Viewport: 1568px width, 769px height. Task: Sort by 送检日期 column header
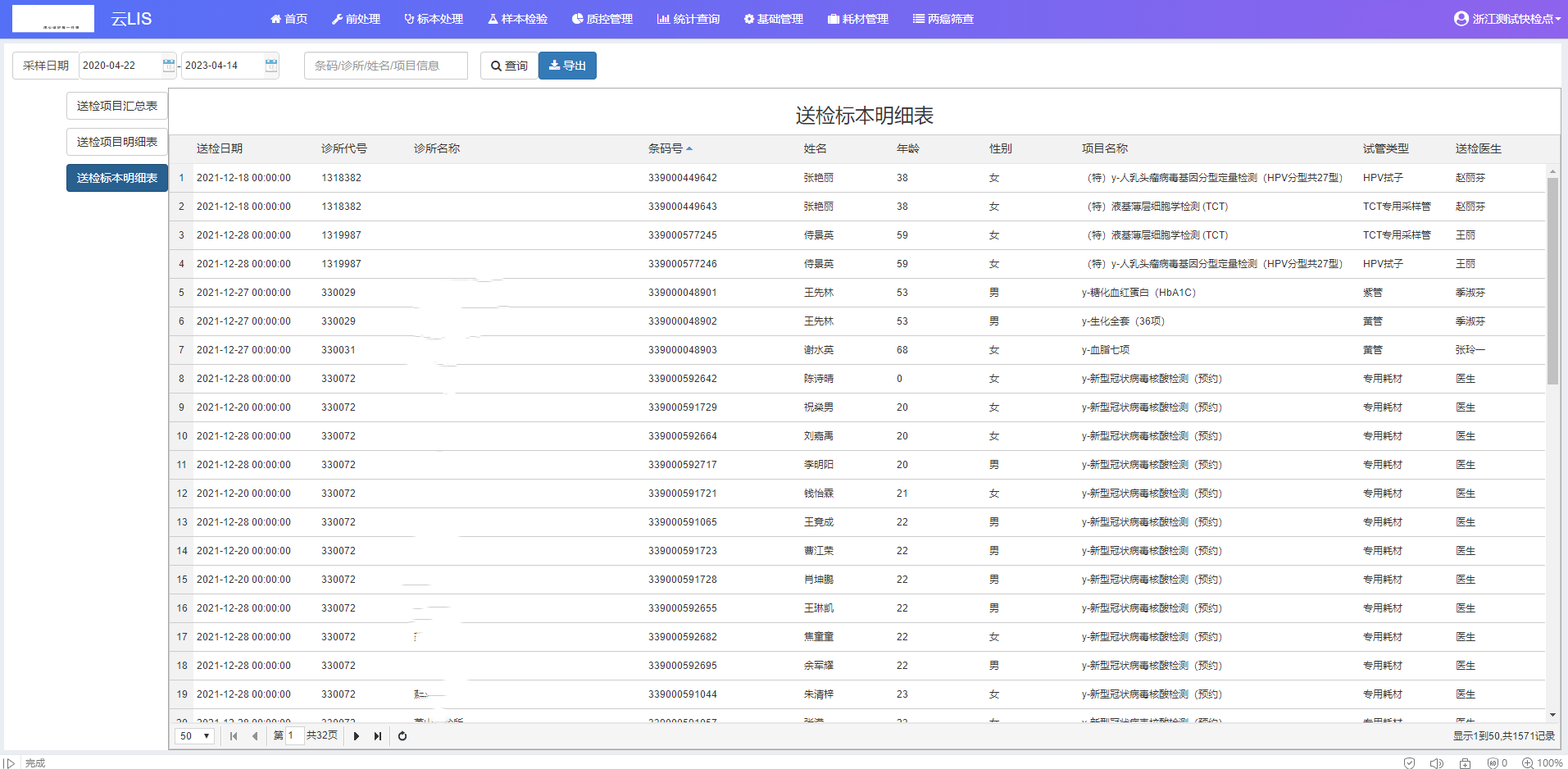[220, 148]
